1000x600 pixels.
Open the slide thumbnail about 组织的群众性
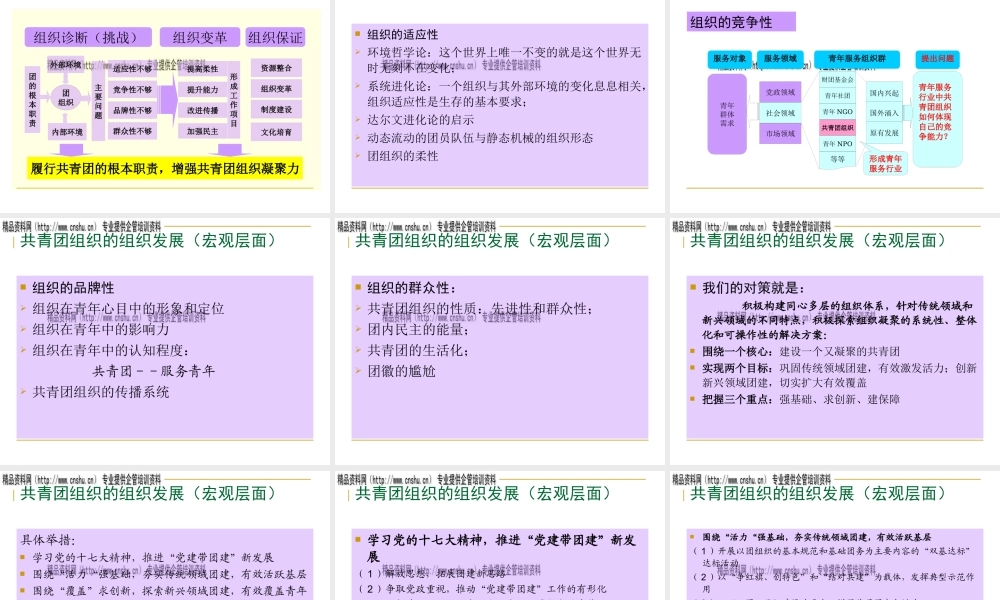tap(500, 341)
